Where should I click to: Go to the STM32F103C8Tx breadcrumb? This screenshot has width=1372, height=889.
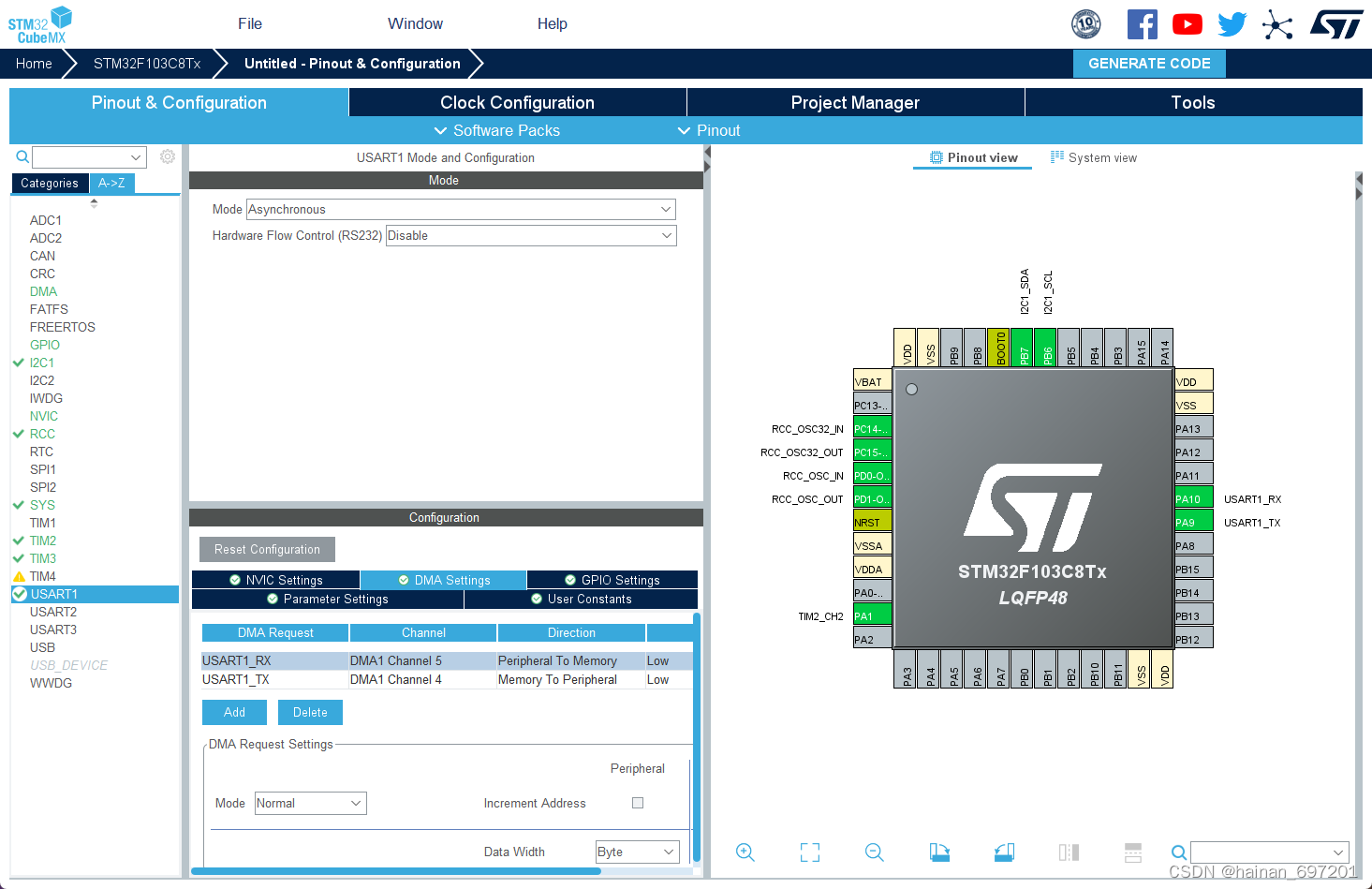click(x=147, y=63)
